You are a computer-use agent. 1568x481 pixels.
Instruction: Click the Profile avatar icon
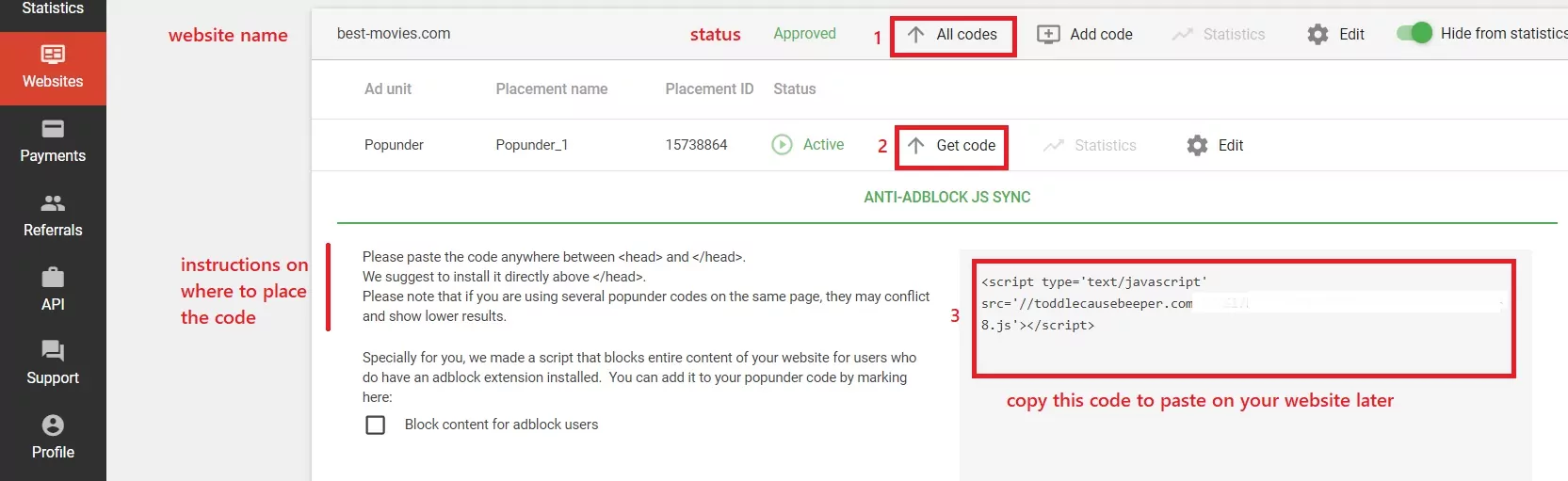coord(53,425)
